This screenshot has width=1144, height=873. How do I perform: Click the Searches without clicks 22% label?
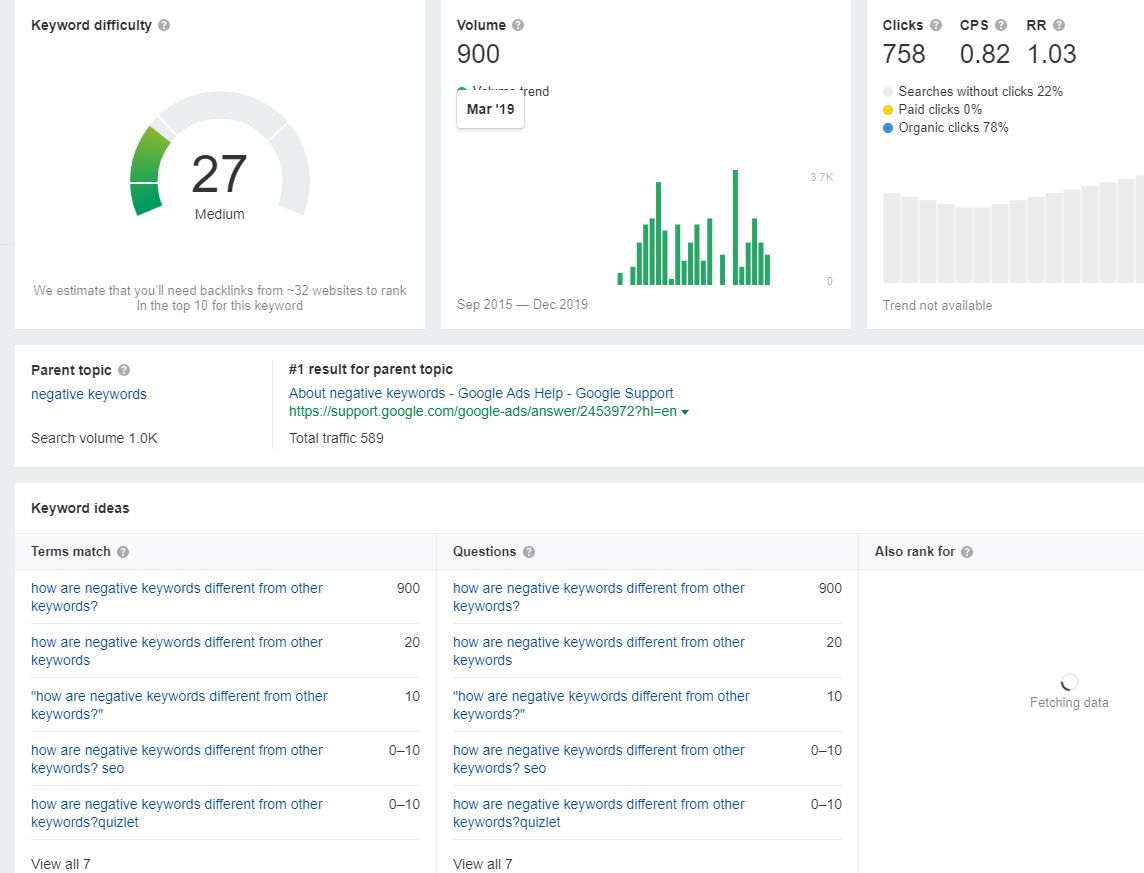(981, 91)
